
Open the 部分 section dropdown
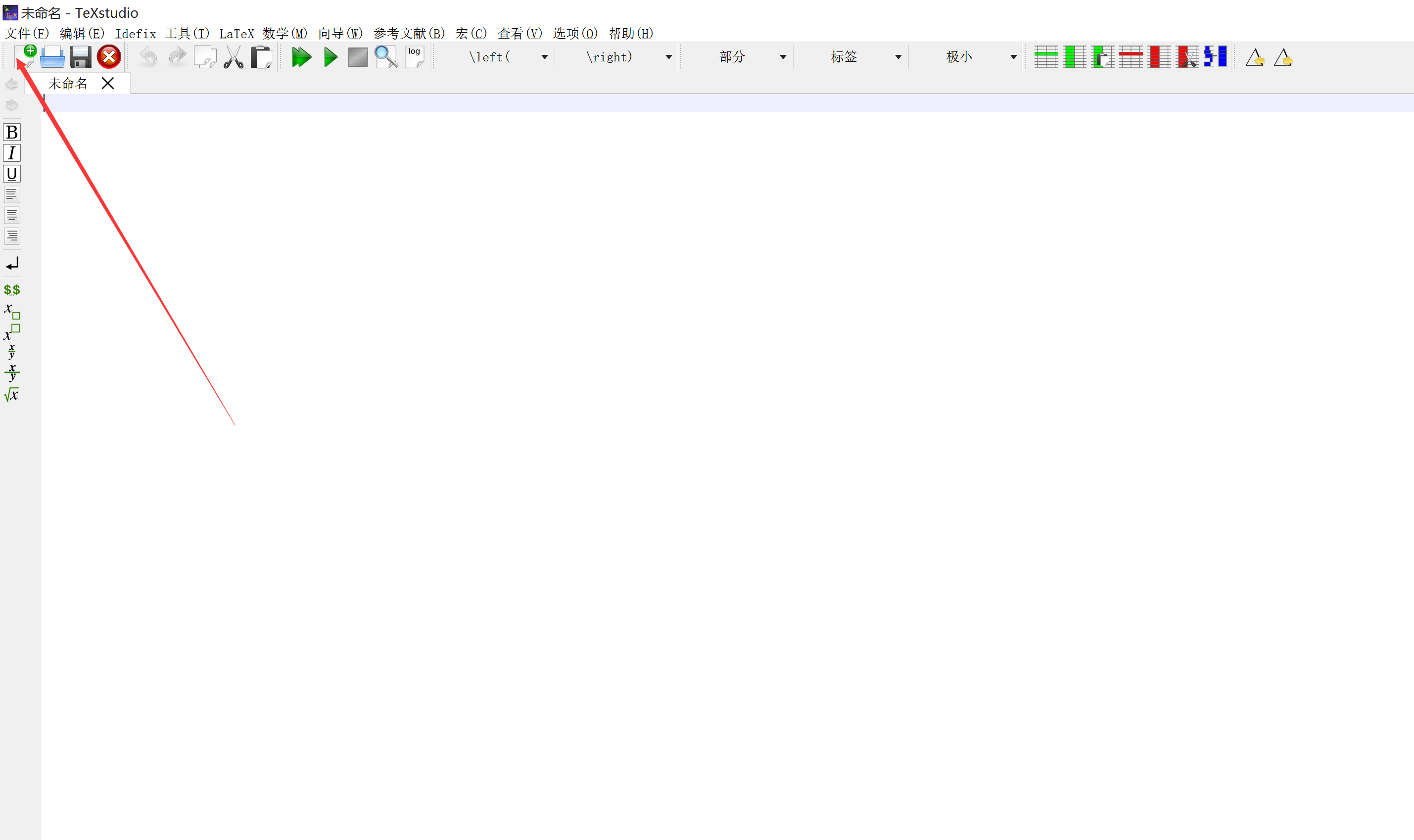point(782,57)
